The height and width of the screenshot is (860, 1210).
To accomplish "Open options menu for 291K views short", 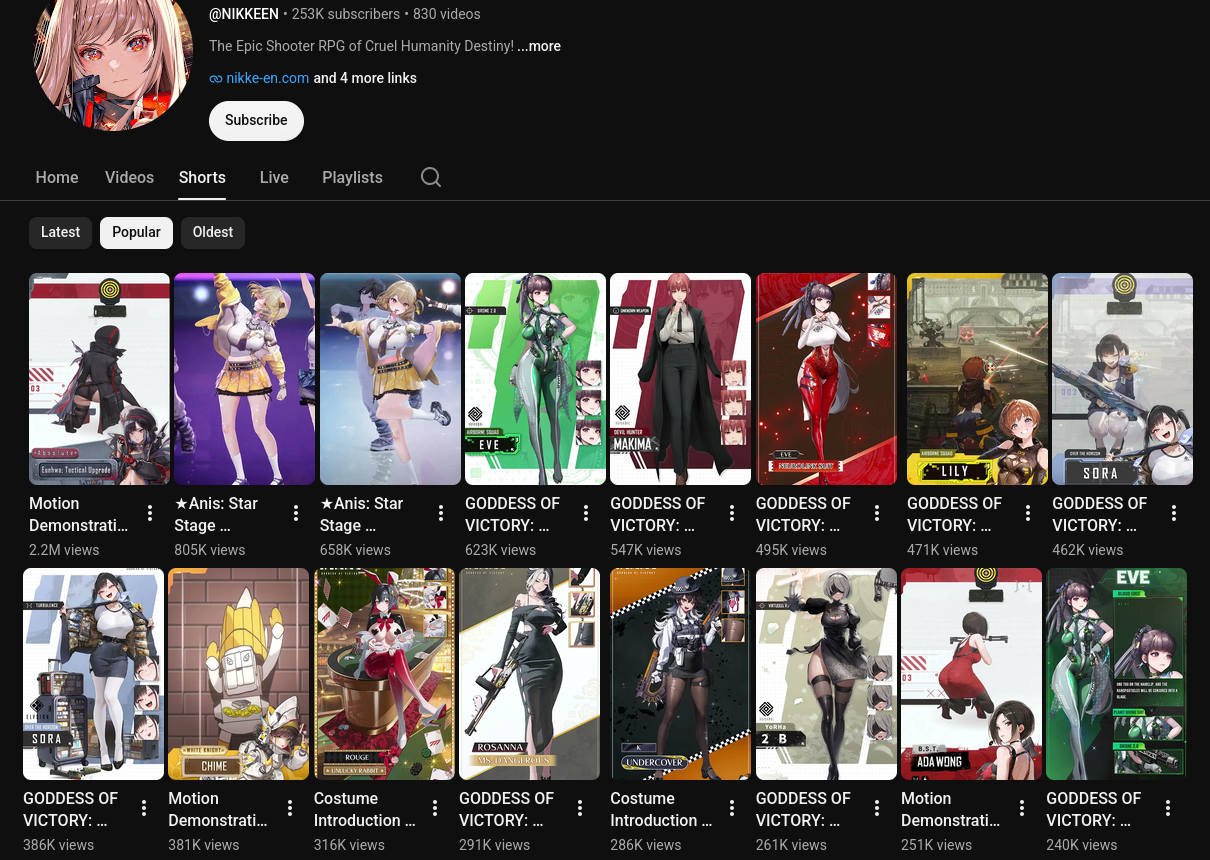I will (x=580, y=808).
